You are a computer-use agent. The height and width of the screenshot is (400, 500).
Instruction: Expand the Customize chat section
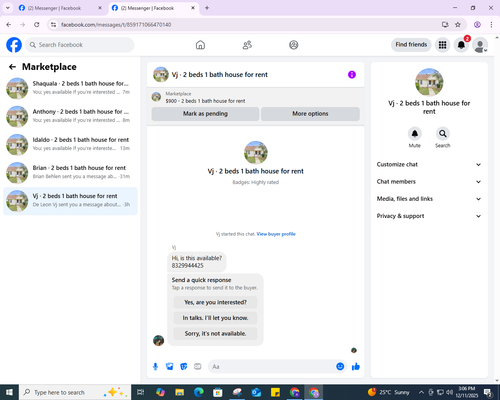click(x=429, y=164)
